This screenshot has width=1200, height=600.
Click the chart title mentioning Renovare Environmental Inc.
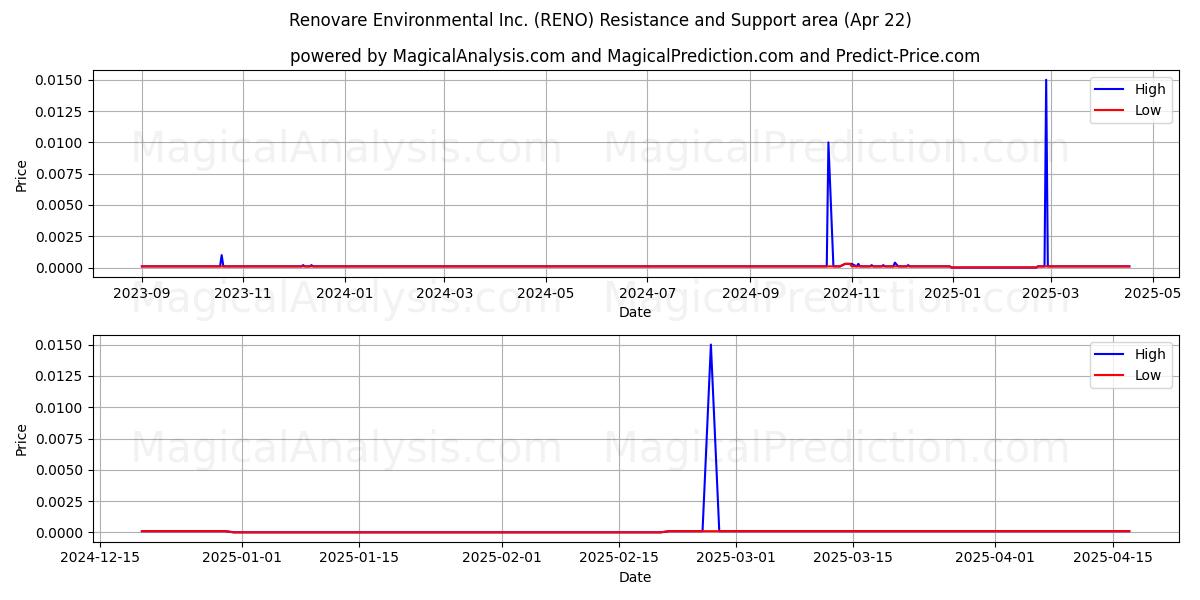click(600, 20)
